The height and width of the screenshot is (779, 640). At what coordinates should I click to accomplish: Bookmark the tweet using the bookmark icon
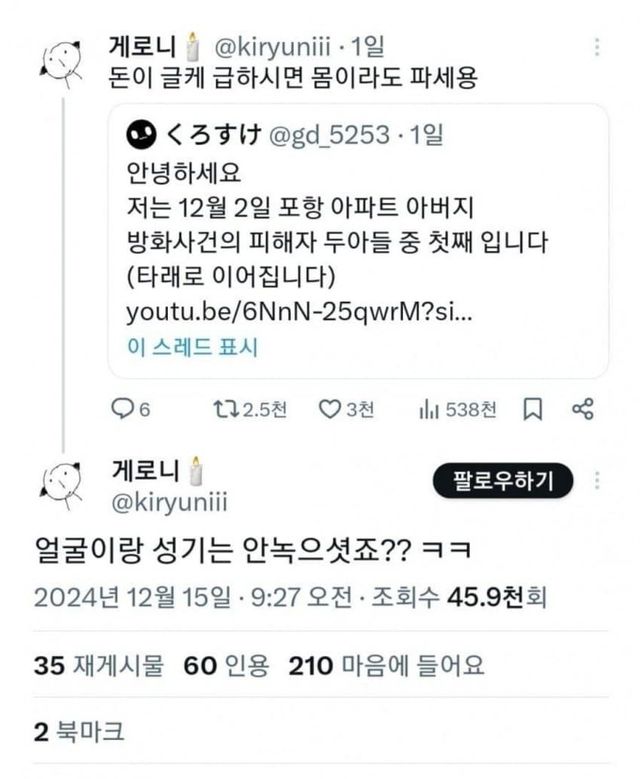(534, 408)
